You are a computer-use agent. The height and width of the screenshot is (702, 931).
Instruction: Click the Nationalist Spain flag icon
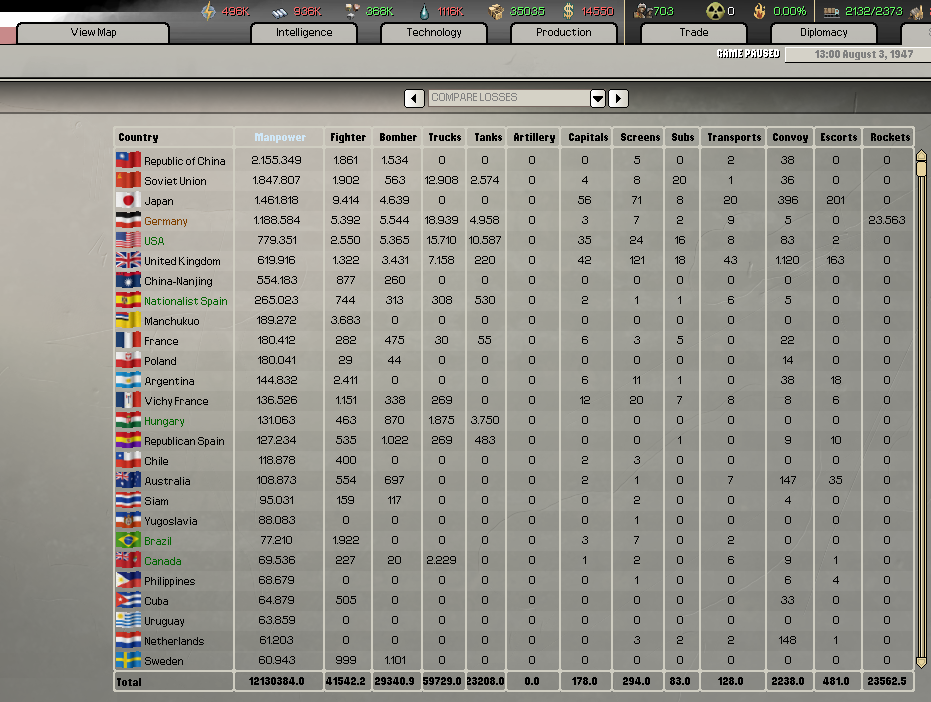[128, 301]
